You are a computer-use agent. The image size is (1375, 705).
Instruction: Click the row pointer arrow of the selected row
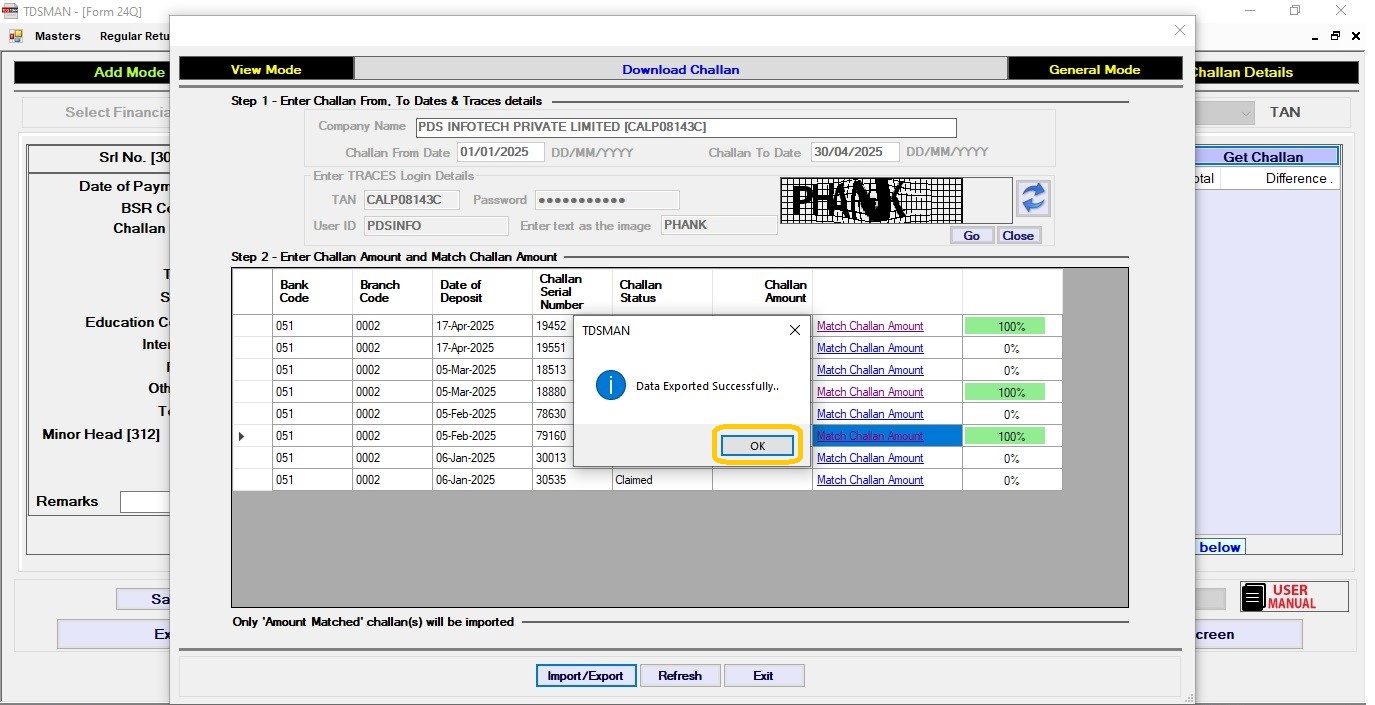pyautogui.click(x=241, y=436)
